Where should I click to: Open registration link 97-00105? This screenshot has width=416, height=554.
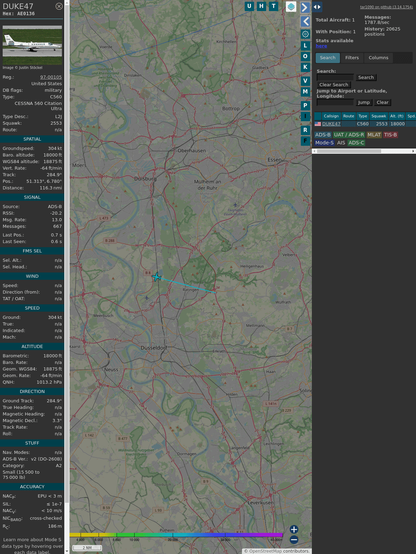pyautogui.click(x=51, y=77)
